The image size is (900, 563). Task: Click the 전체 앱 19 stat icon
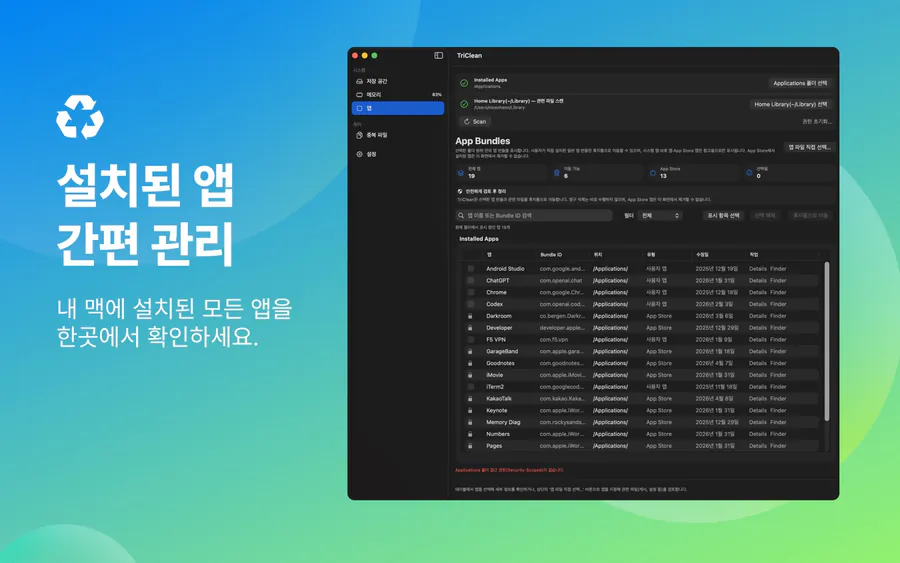[x=460, y=173]
